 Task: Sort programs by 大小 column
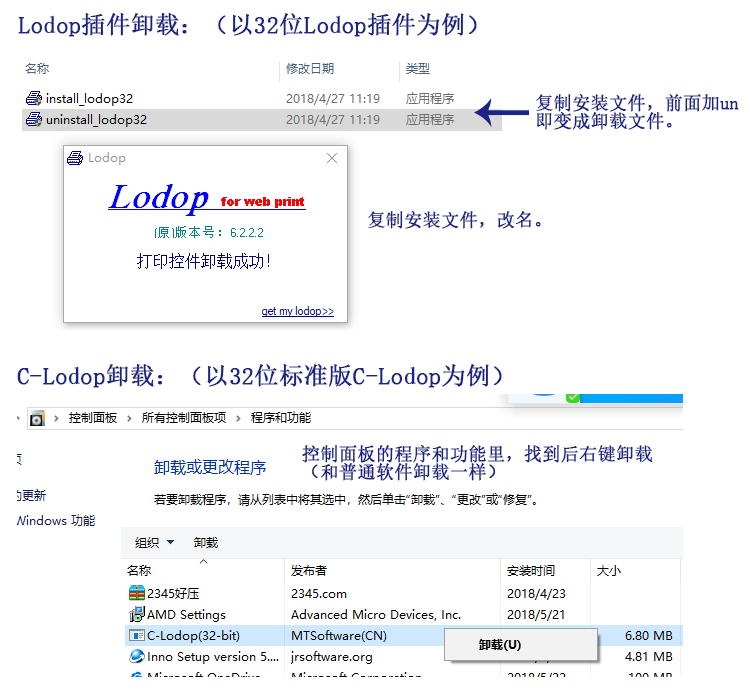[x=609, y=571]
